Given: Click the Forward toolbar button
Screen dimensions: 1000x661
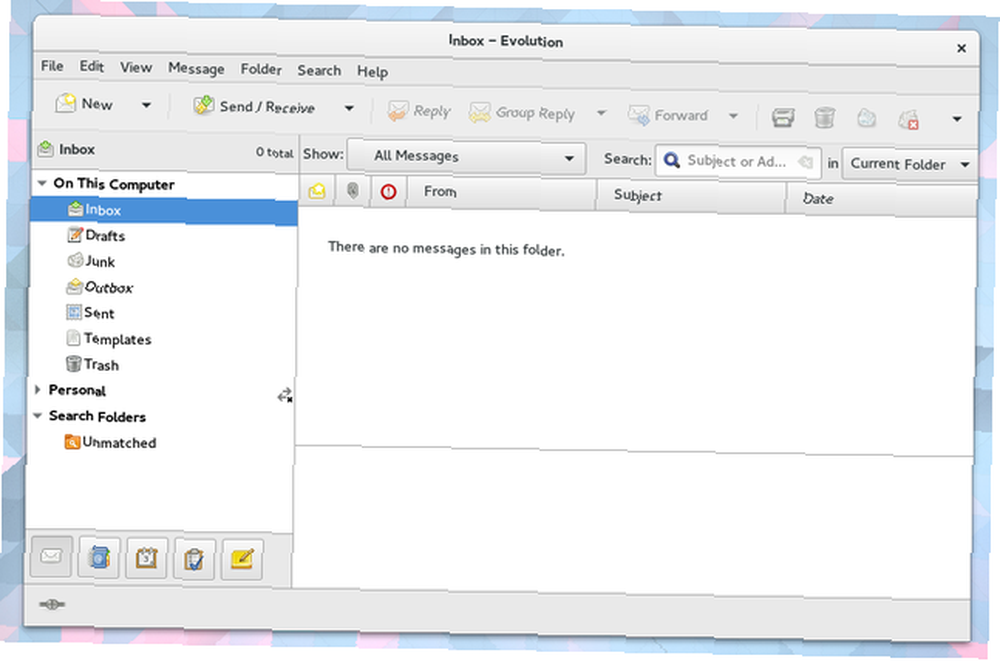Looking at the screenshot, I should pyautogui.click(x=668, y=115).
